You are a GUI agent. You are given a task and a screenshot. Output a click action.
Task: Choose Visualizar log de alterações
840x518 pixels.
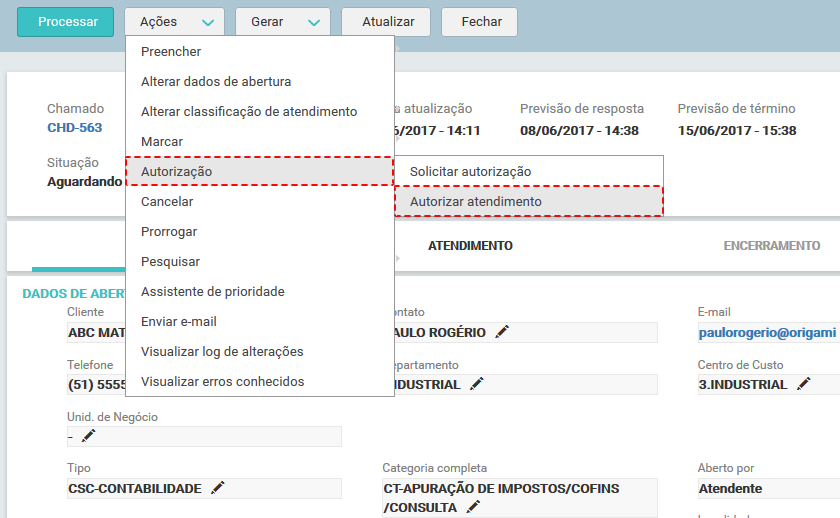(x=260, y=351)
